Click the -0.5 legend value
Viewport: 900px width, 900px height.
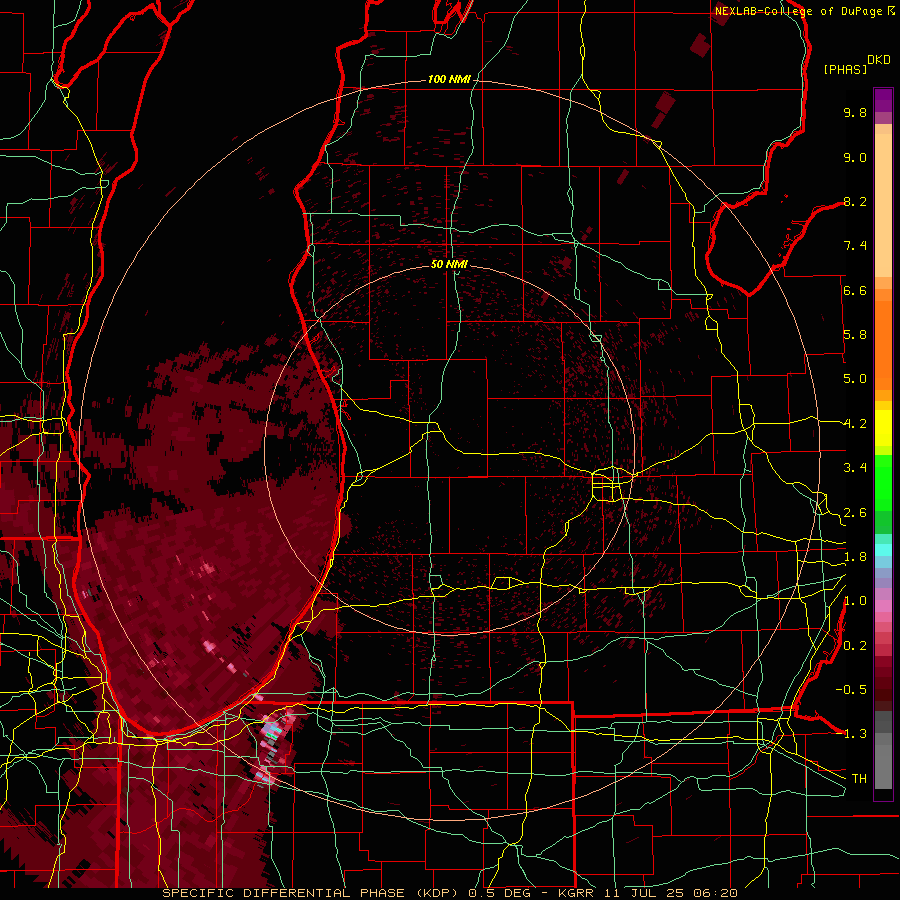coord(851,690)
